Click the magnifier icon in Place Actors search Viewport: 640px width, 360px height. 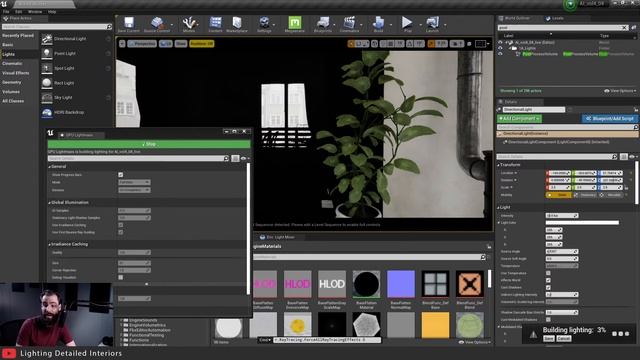click(x=109, y=27)
